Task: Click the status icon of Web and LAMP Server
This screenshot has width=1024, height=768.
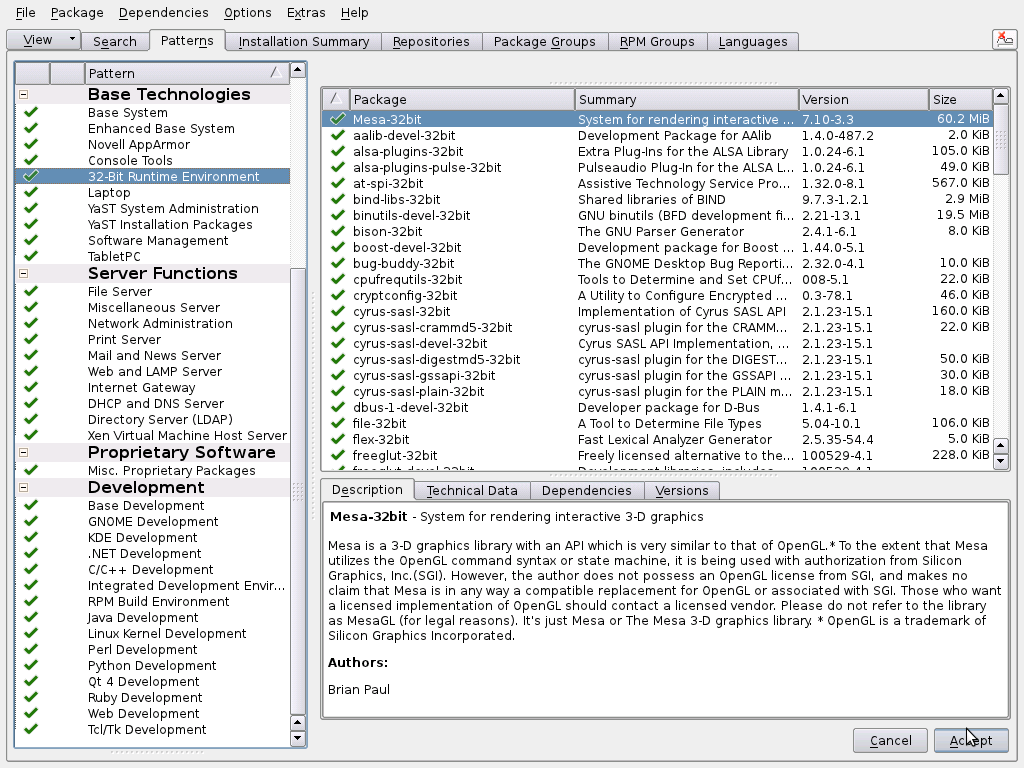Action: point(31,371)
